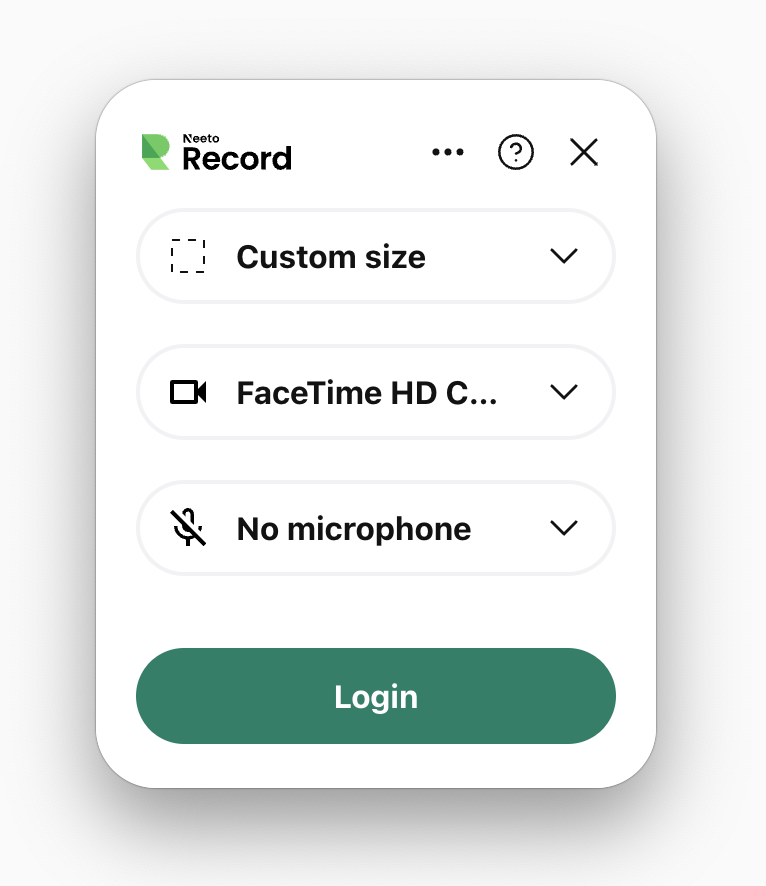Click the "Record" wordmark in the header
Image resolution: width=766 pixels, height=886 pixels.
coord(237,158)
